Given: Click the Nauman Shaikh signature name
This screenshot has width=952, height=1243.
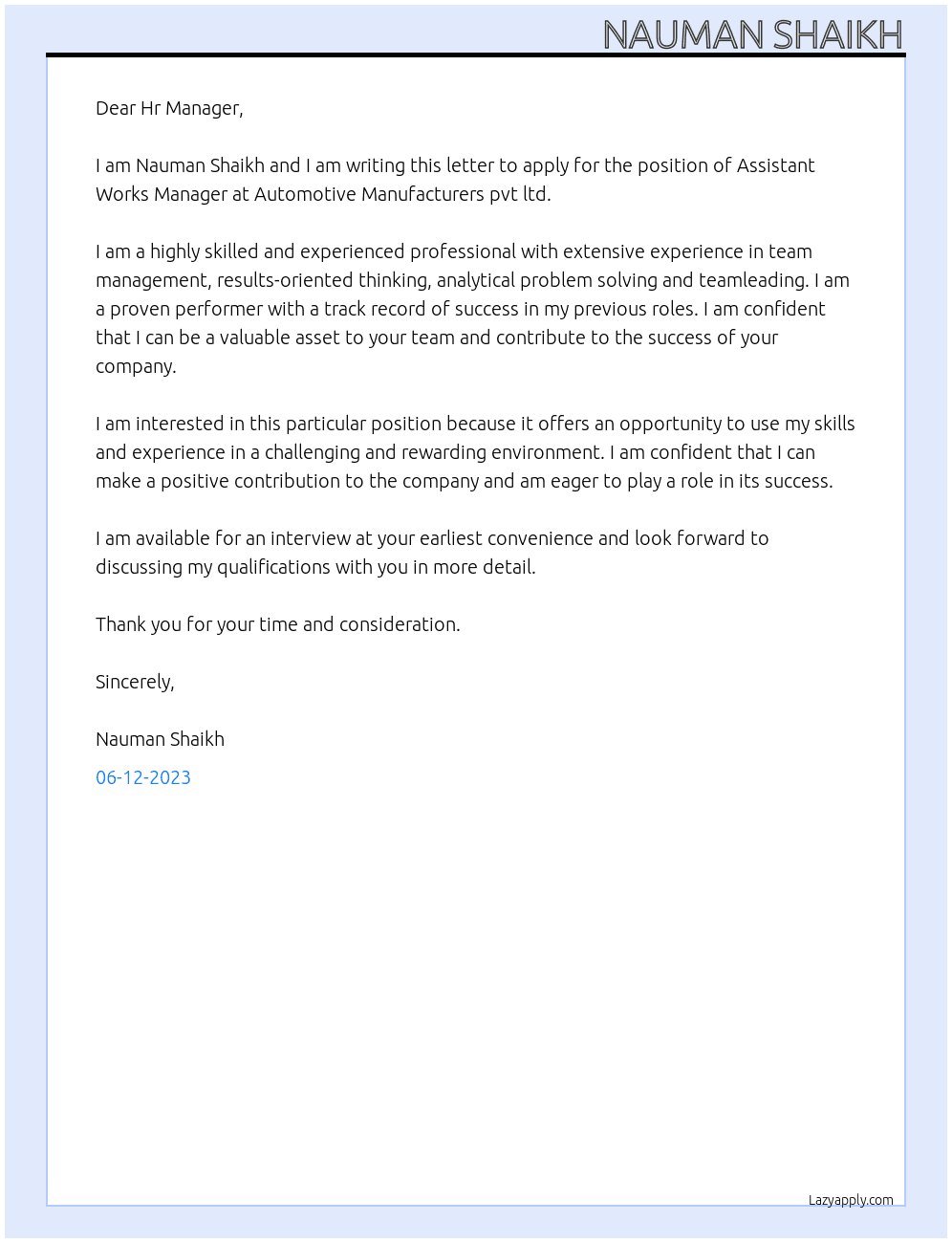Looking at the screenshot, I should coord(160,739).
